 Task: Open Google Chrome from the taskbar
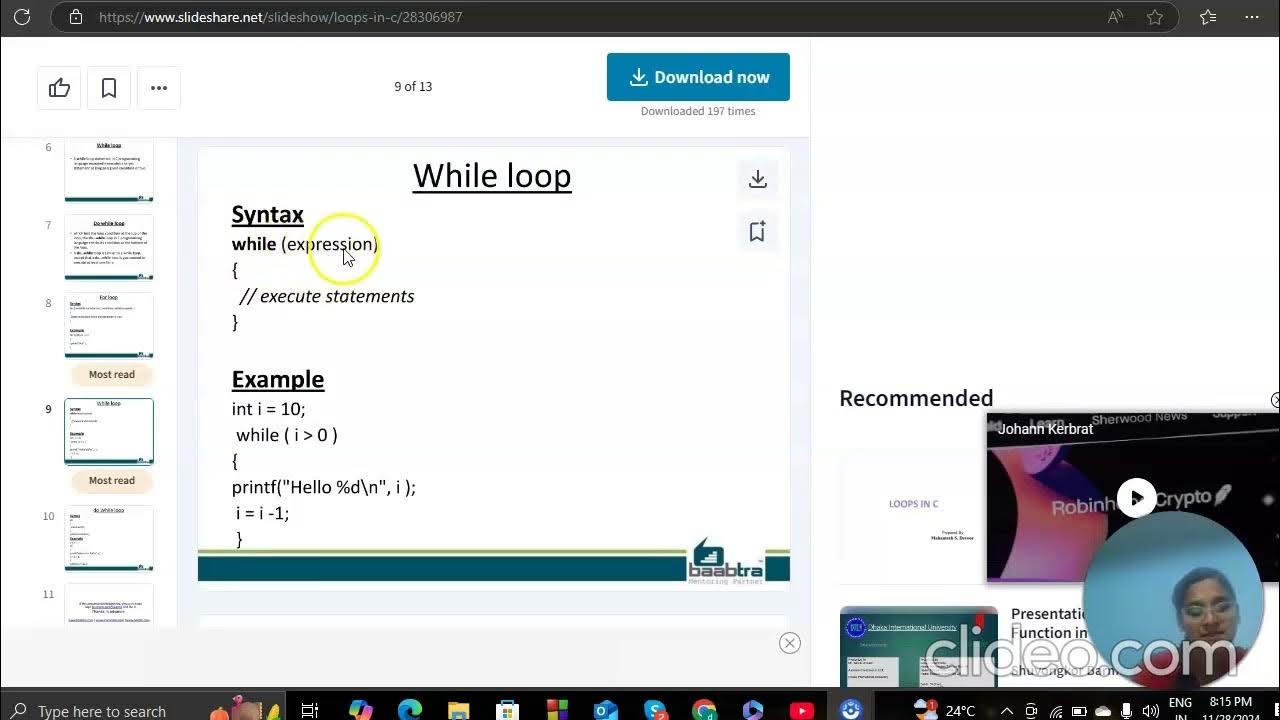(704, 710)
